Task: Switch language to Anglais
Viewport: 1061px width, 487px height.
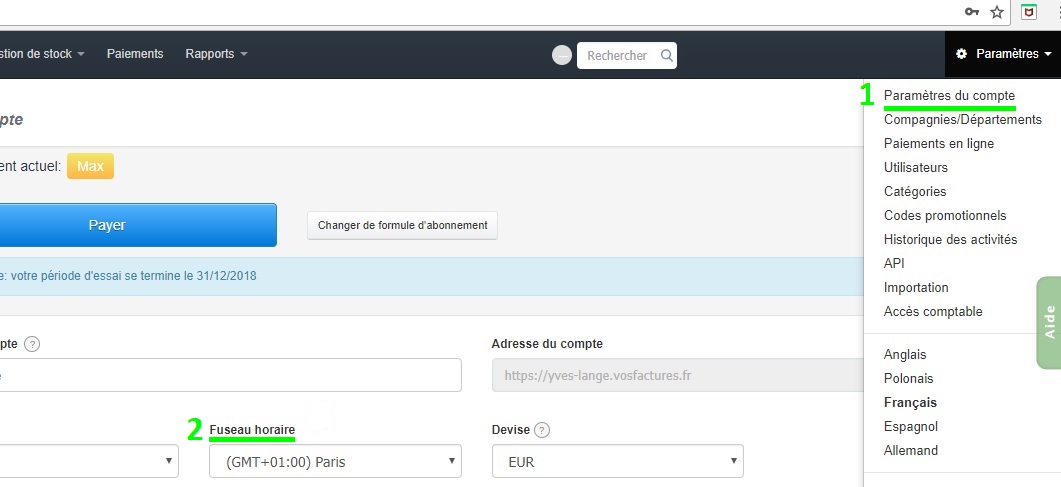Action: tap(905, 354)
